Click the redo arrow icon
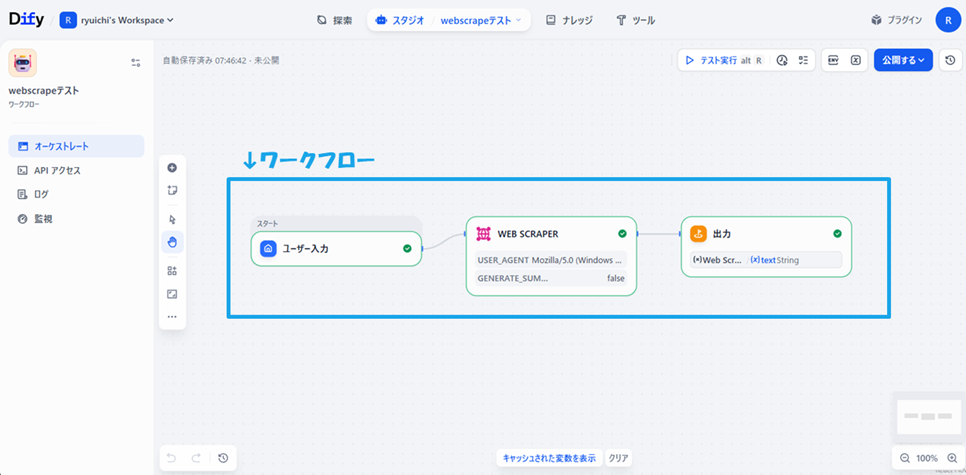966x475 pixels. 196,458
